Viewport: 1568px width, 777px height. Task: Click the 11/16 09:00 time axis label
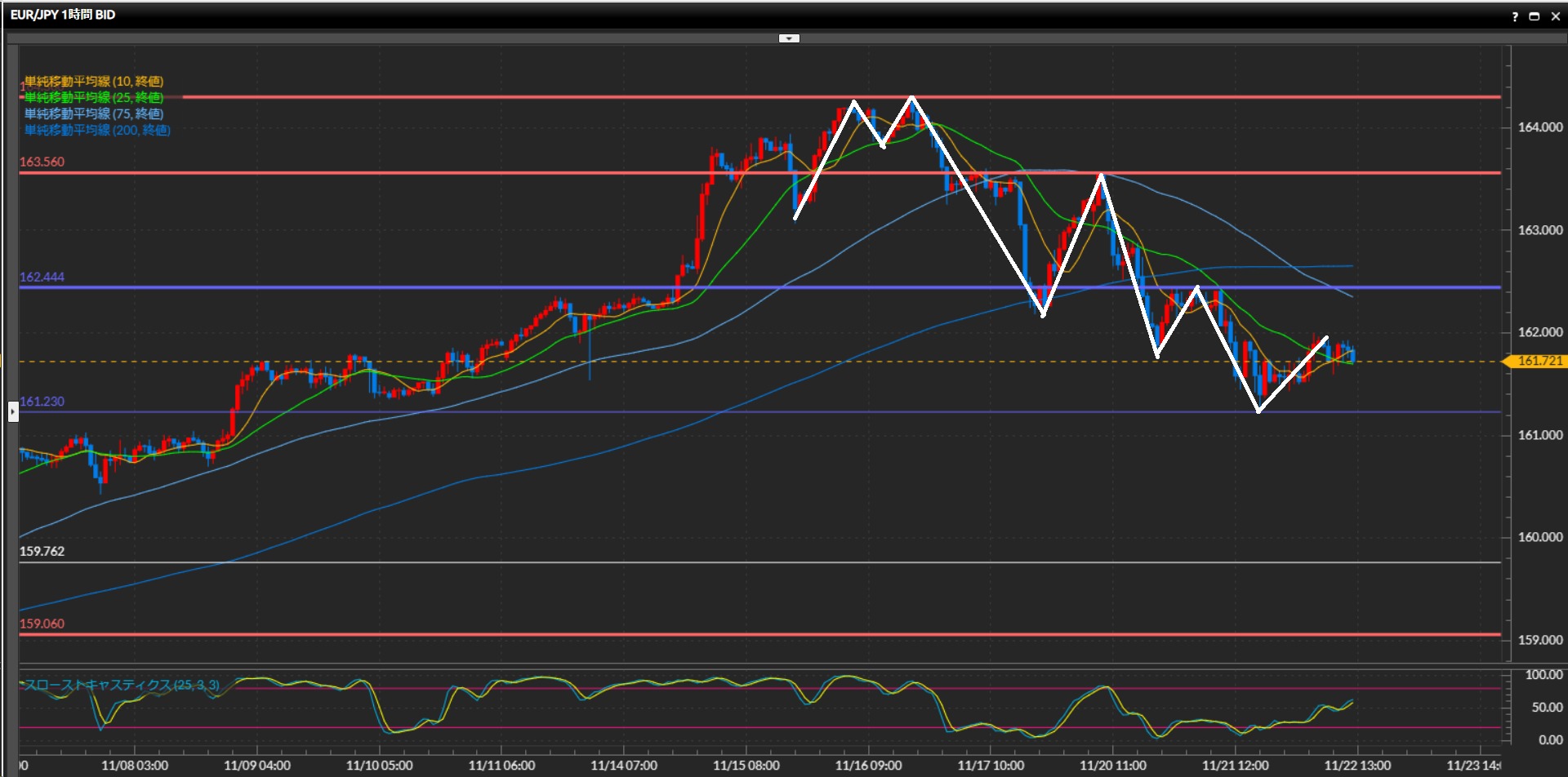click(x=868, y=766)
